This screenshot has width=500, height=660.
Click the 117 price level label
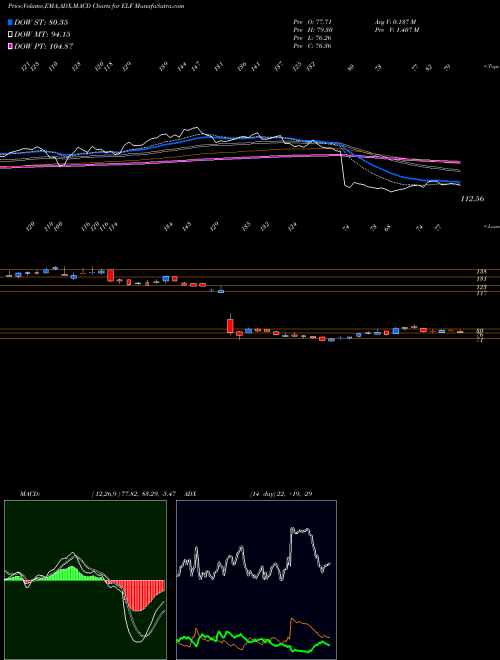click(x=481, y=293)
